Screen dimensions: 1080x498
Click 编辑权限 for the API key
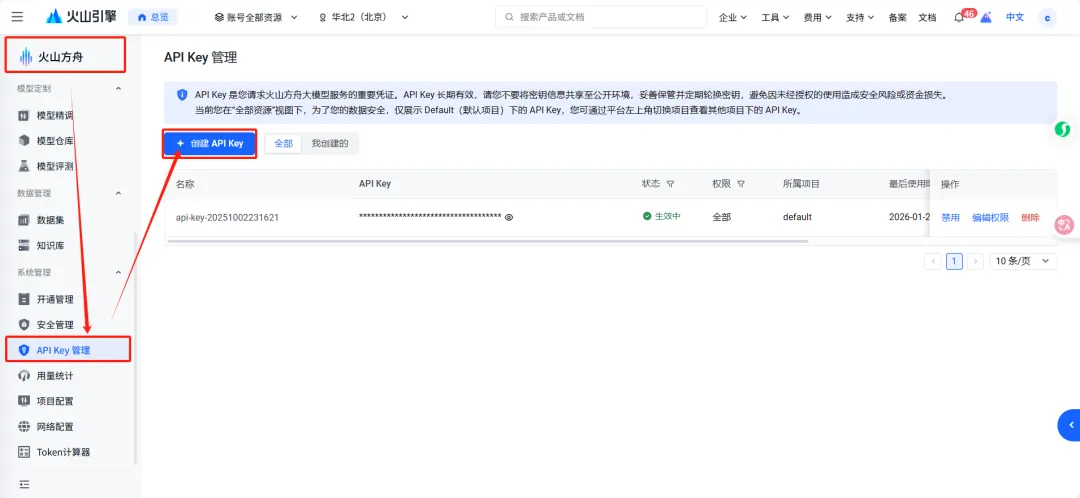(990, 217)
